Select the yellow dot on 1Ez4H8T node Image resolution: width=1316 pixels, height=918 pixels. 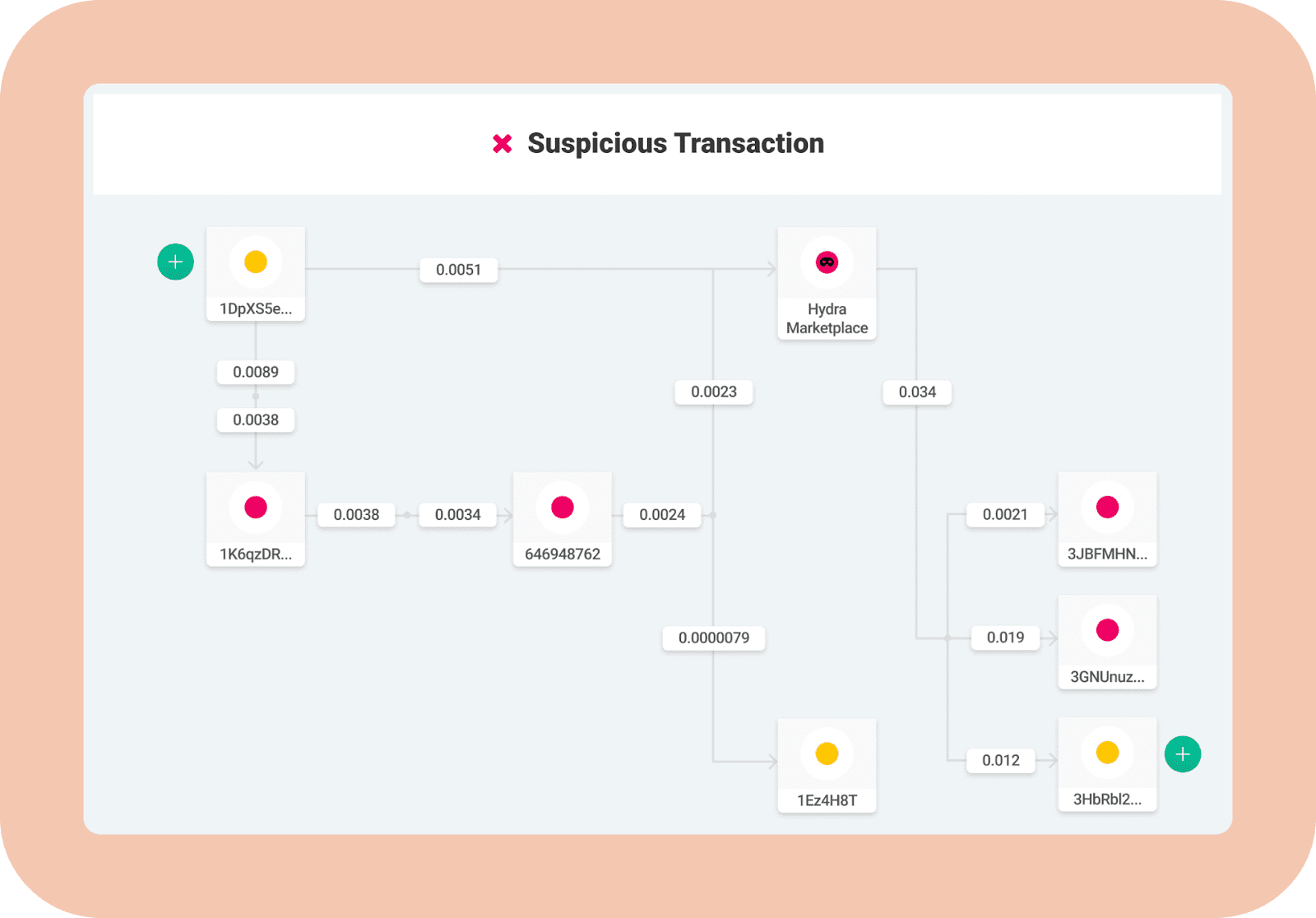pos(827,753)
